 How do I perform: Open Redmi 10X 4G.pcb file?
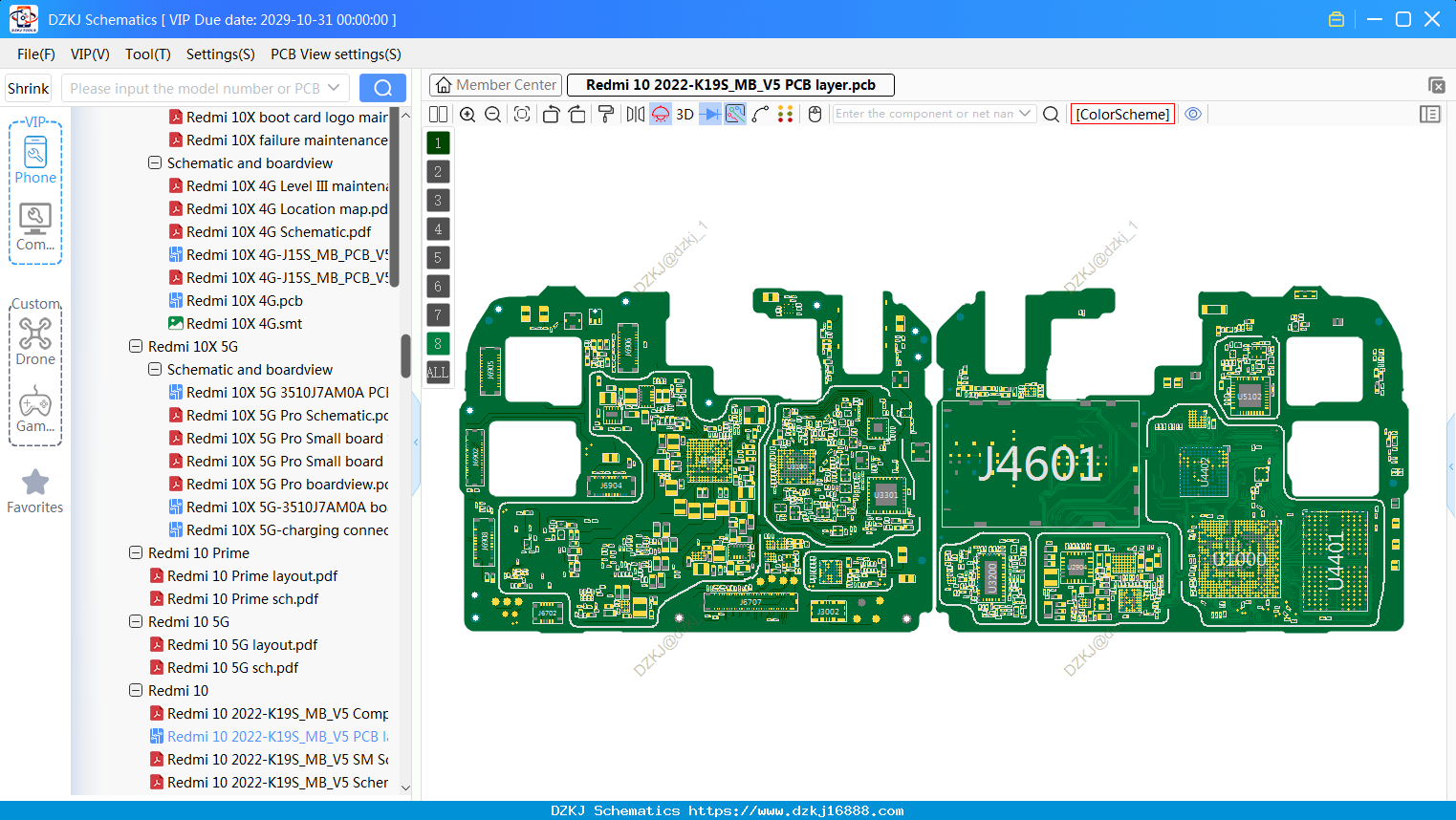(244, 300)
